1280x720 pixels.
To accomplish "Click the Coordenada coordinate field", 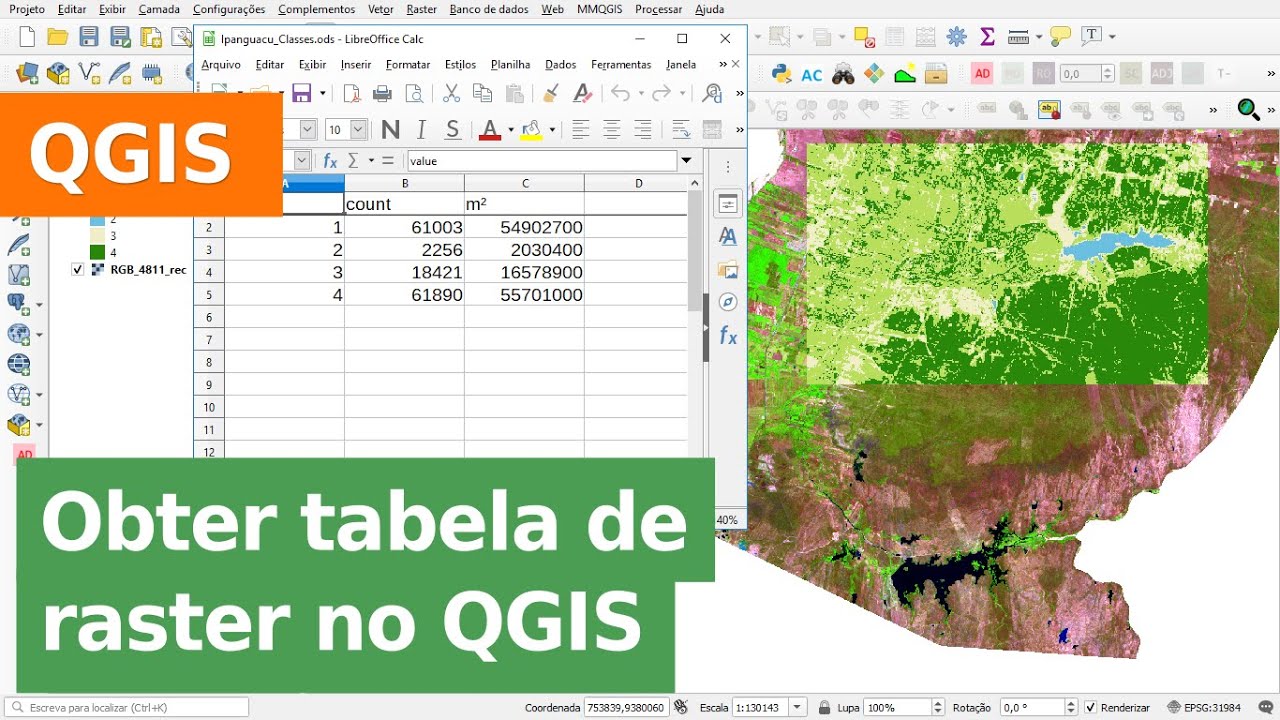I will click(626, 707).
